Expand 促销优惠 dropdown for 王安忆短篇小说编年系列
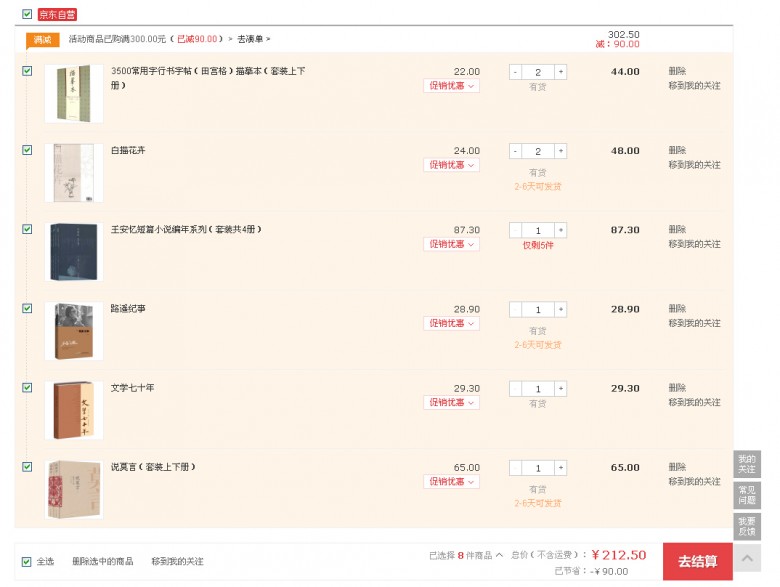 pyautogui.click(x=451, y=244)
